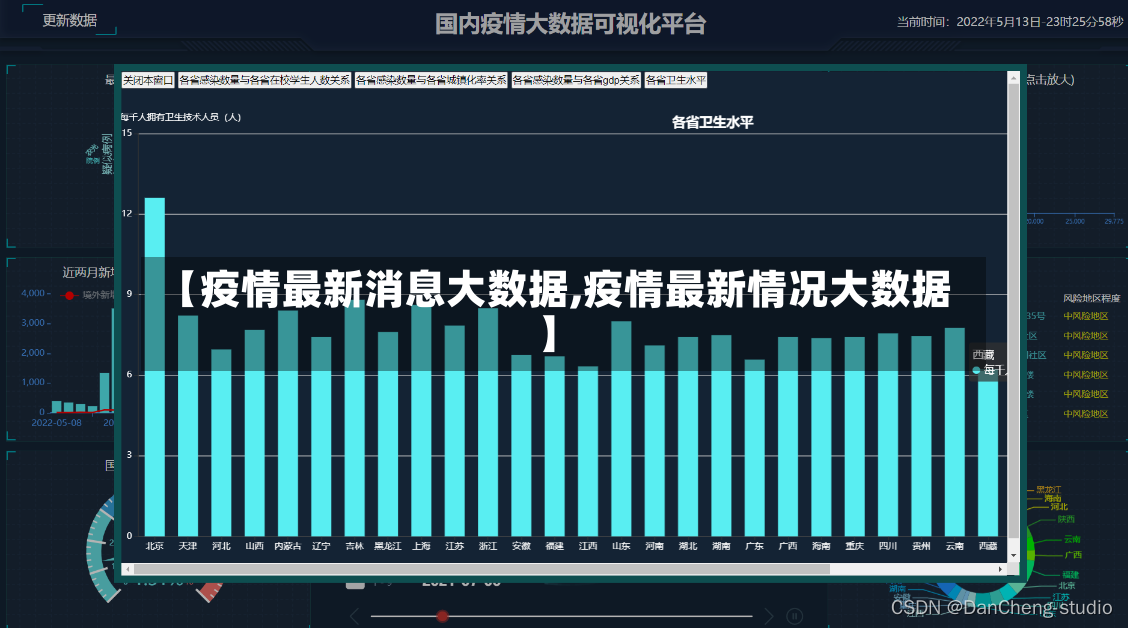Click the 各省卫生水平 chart title
Image resolution: width=1128 pixels, height=628 pixels.
(712, 122)
